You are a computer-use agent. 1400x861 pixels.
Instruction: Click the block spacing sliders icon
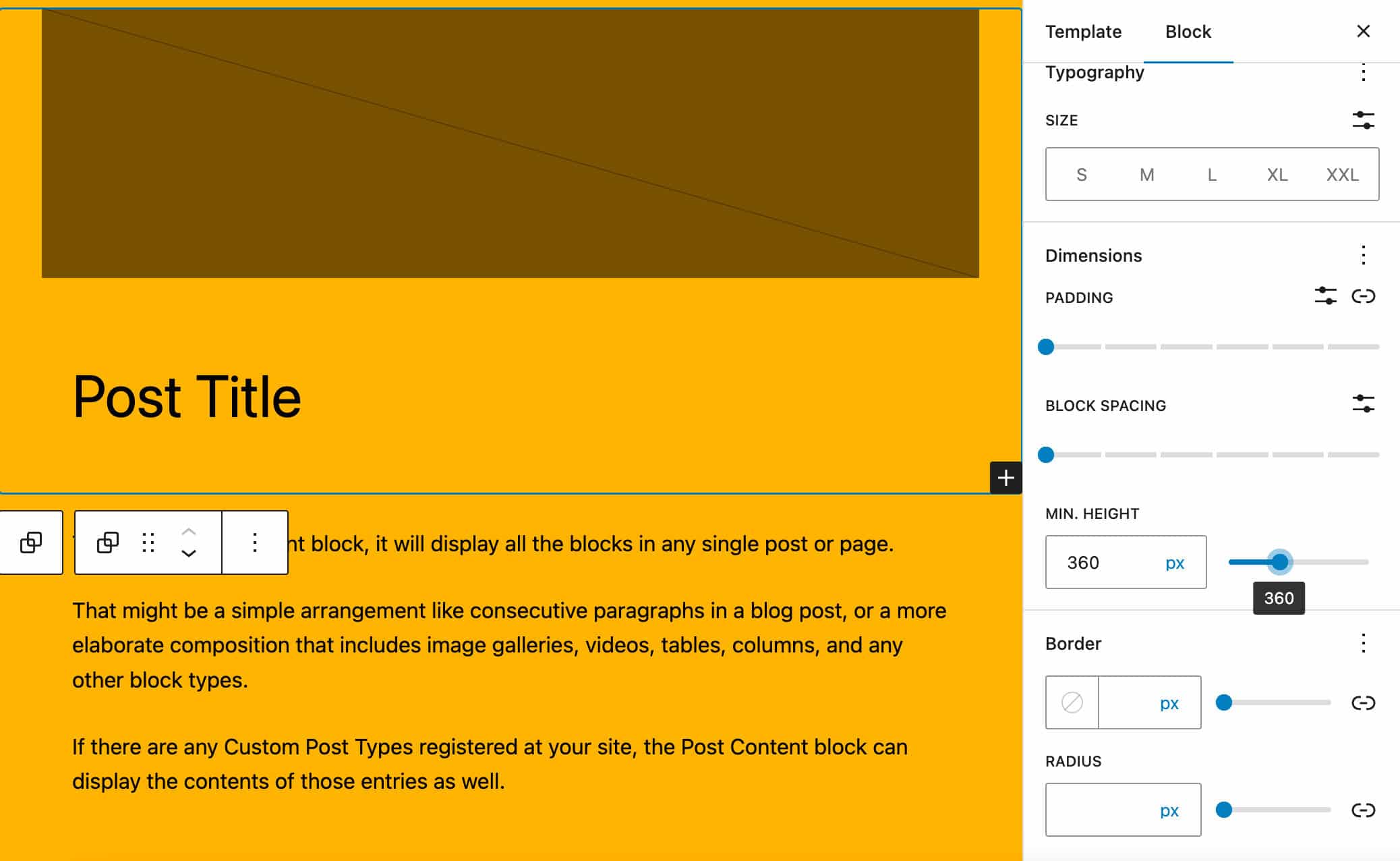tap(1363, 404)
